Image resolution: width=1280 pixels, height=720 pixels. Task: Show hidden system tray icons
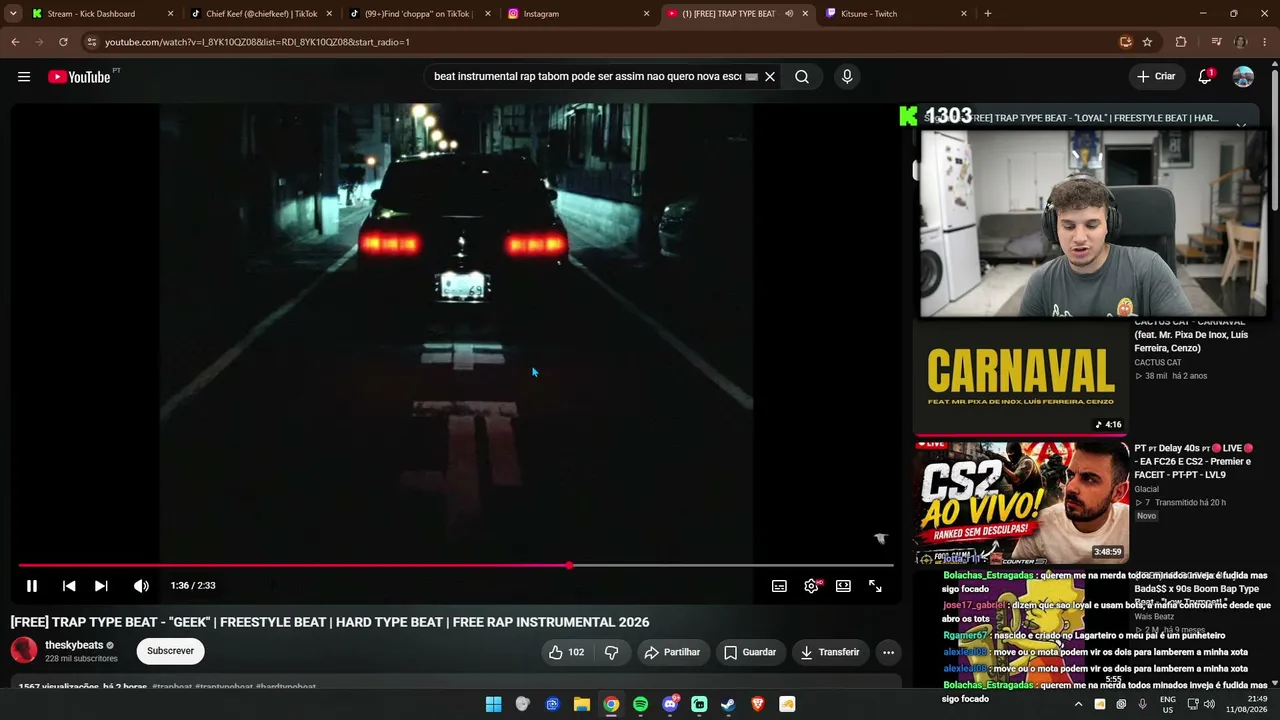[x=1078, y=704]
